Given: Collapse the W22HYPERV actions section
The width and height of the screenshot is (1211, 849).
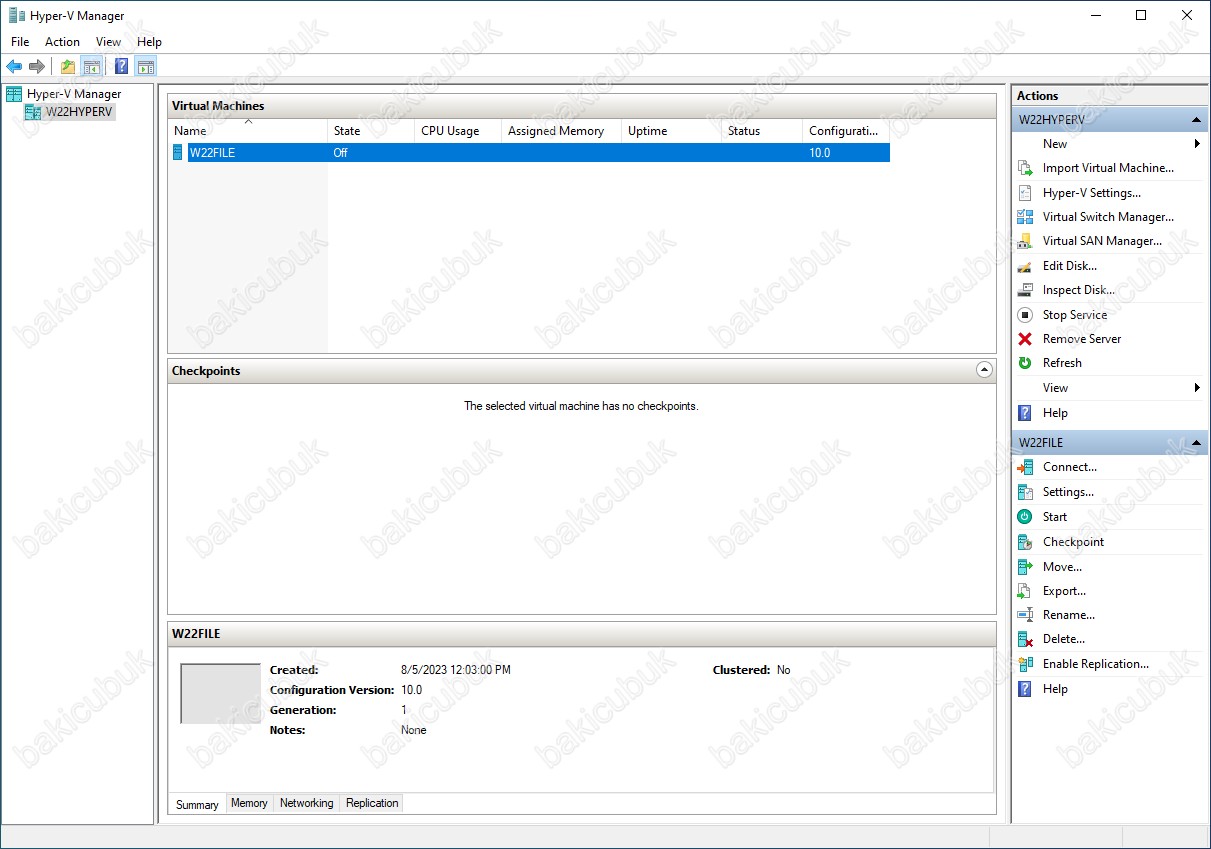Looking at the screenshot, I should pos(1196,120).
